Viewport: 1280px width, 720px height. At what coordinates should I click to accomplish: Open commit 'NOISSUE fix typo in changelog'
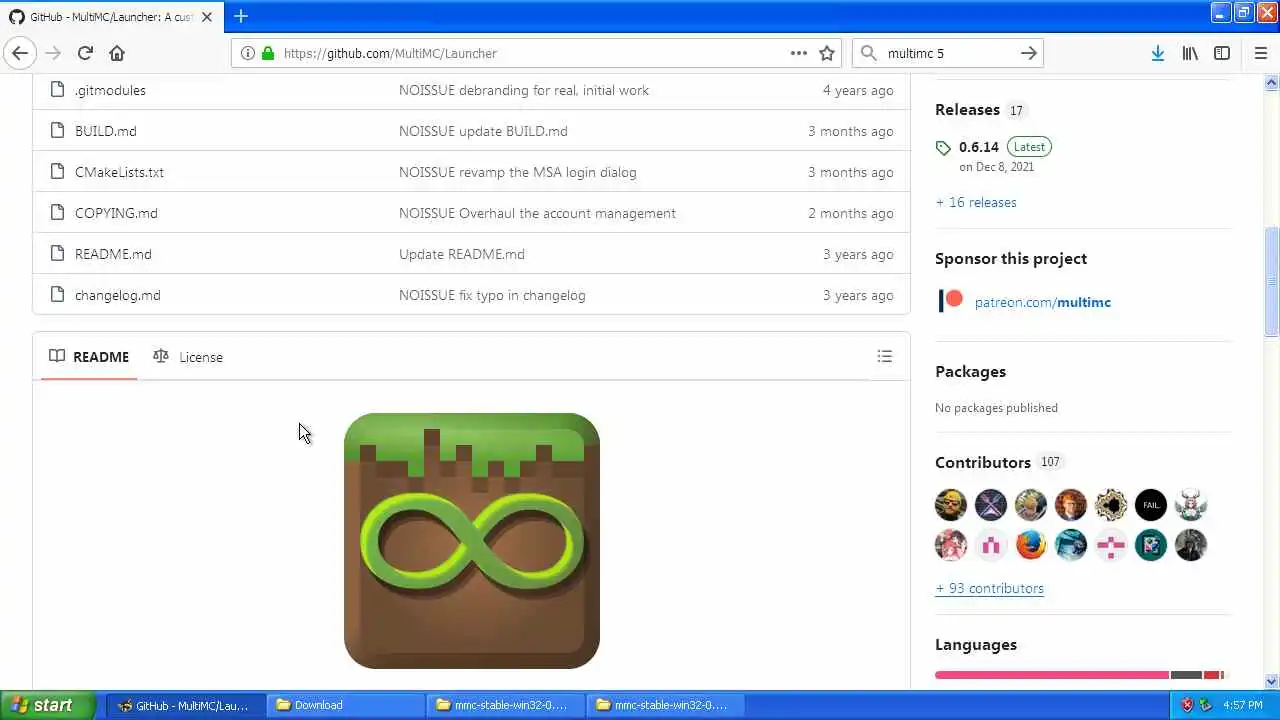coord(492,295)
